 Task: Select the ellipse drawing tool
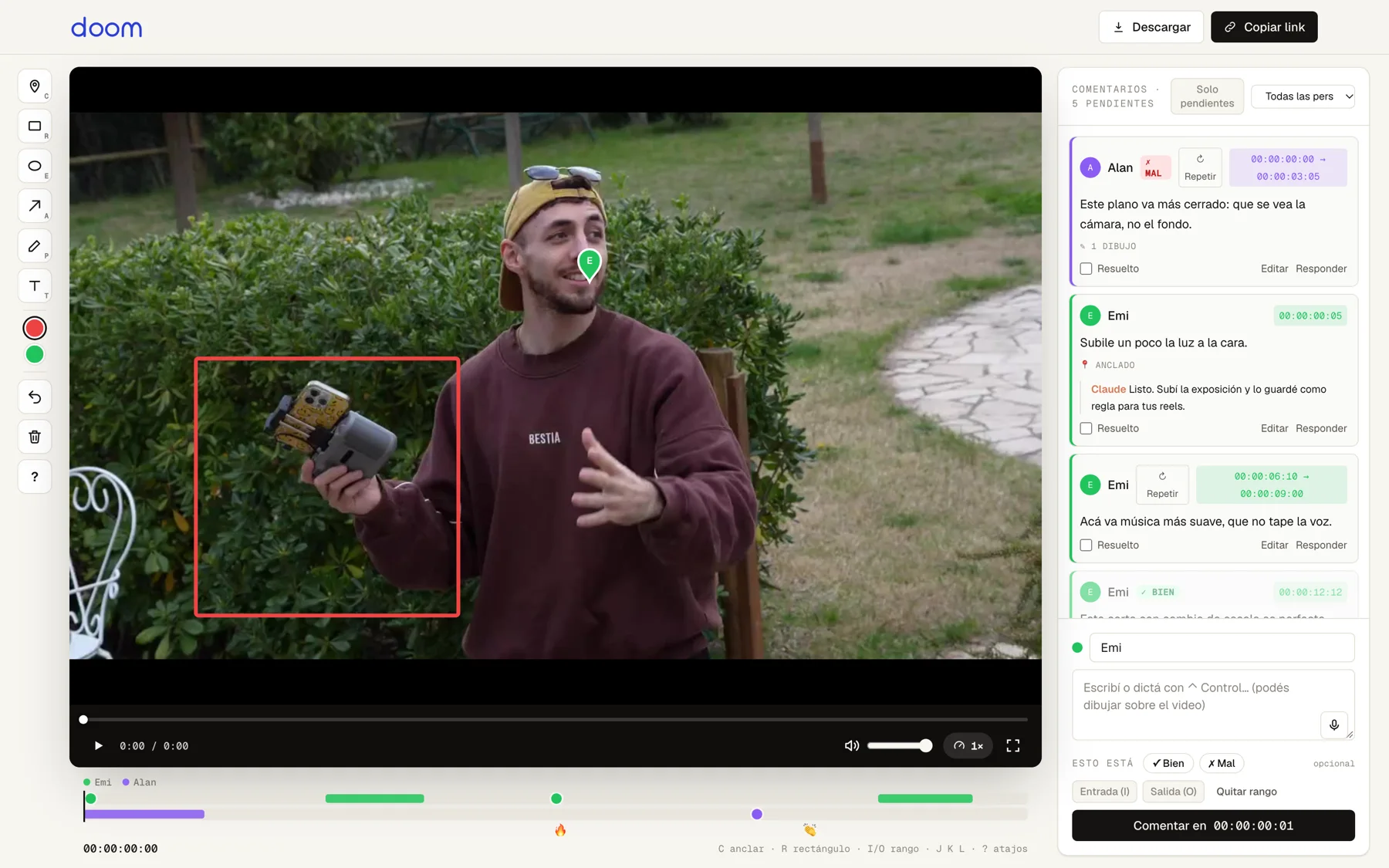(x=35, y=166)
